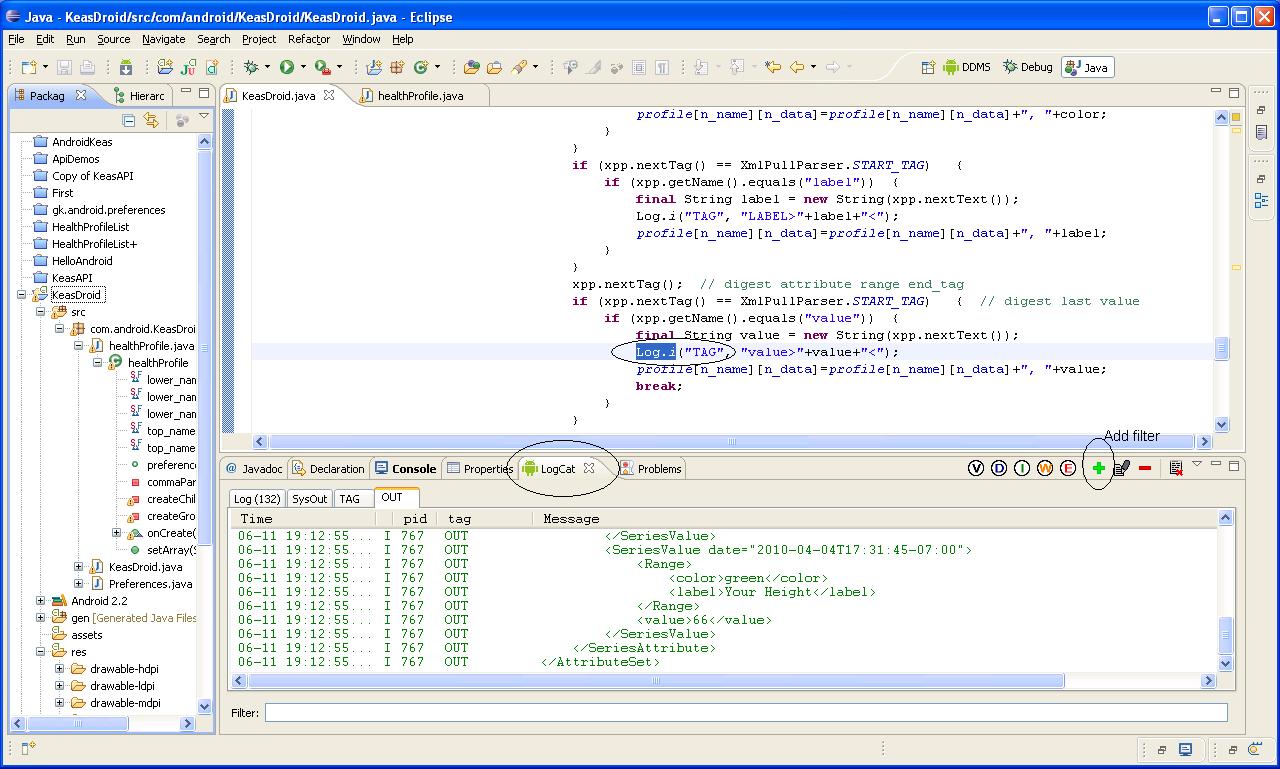The width and height of the screenshot is (1280, 769).
Task: Close the LogCat view tab
Action: 589,468
